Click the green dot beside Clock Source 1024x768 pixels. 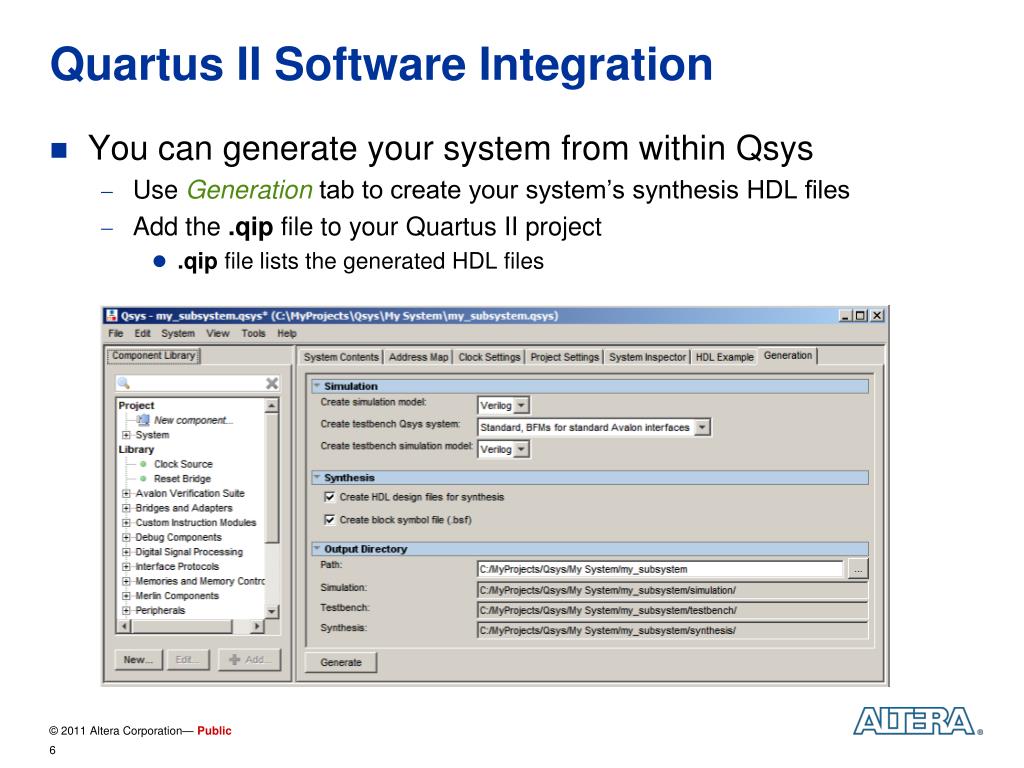[x=143, y=464]
